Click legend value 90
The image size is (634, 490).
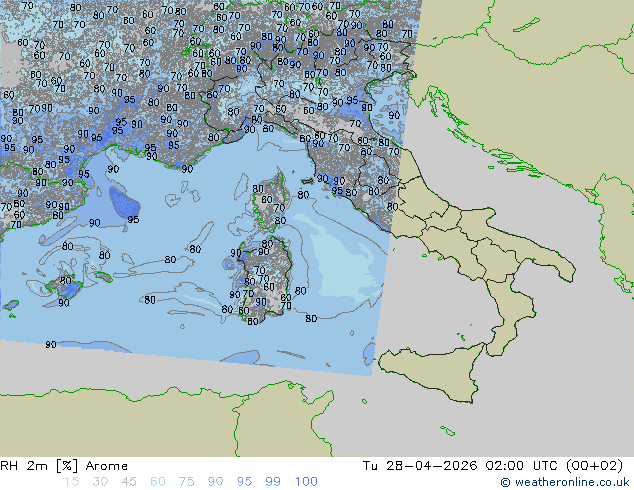(x=215, y=482)
